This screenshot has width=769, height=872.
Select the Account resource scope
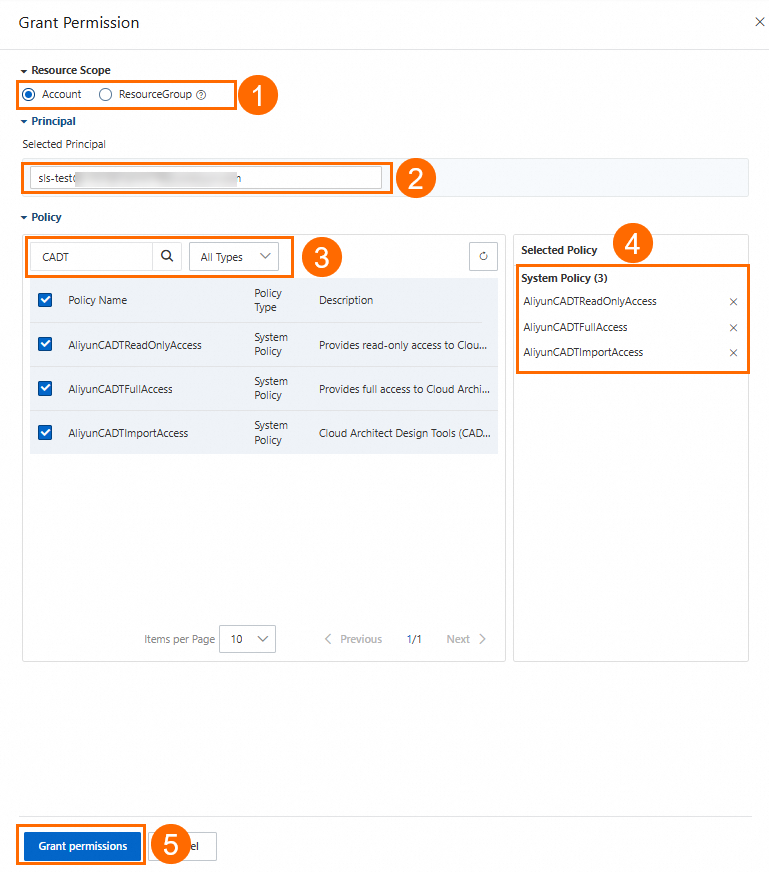coord(28,95)
